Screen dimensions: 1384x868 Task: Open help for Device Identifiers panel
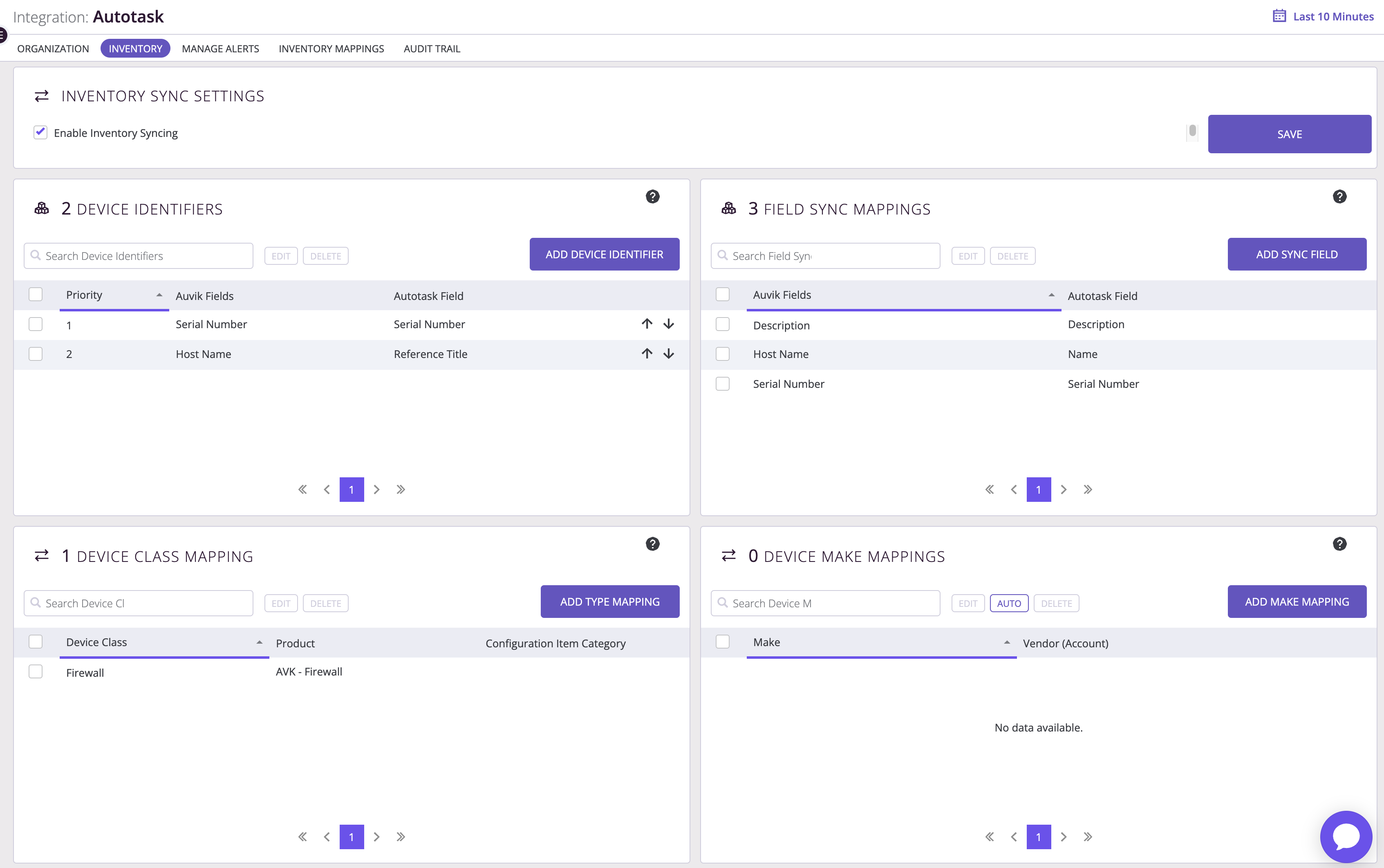click(x=652, y=196)
